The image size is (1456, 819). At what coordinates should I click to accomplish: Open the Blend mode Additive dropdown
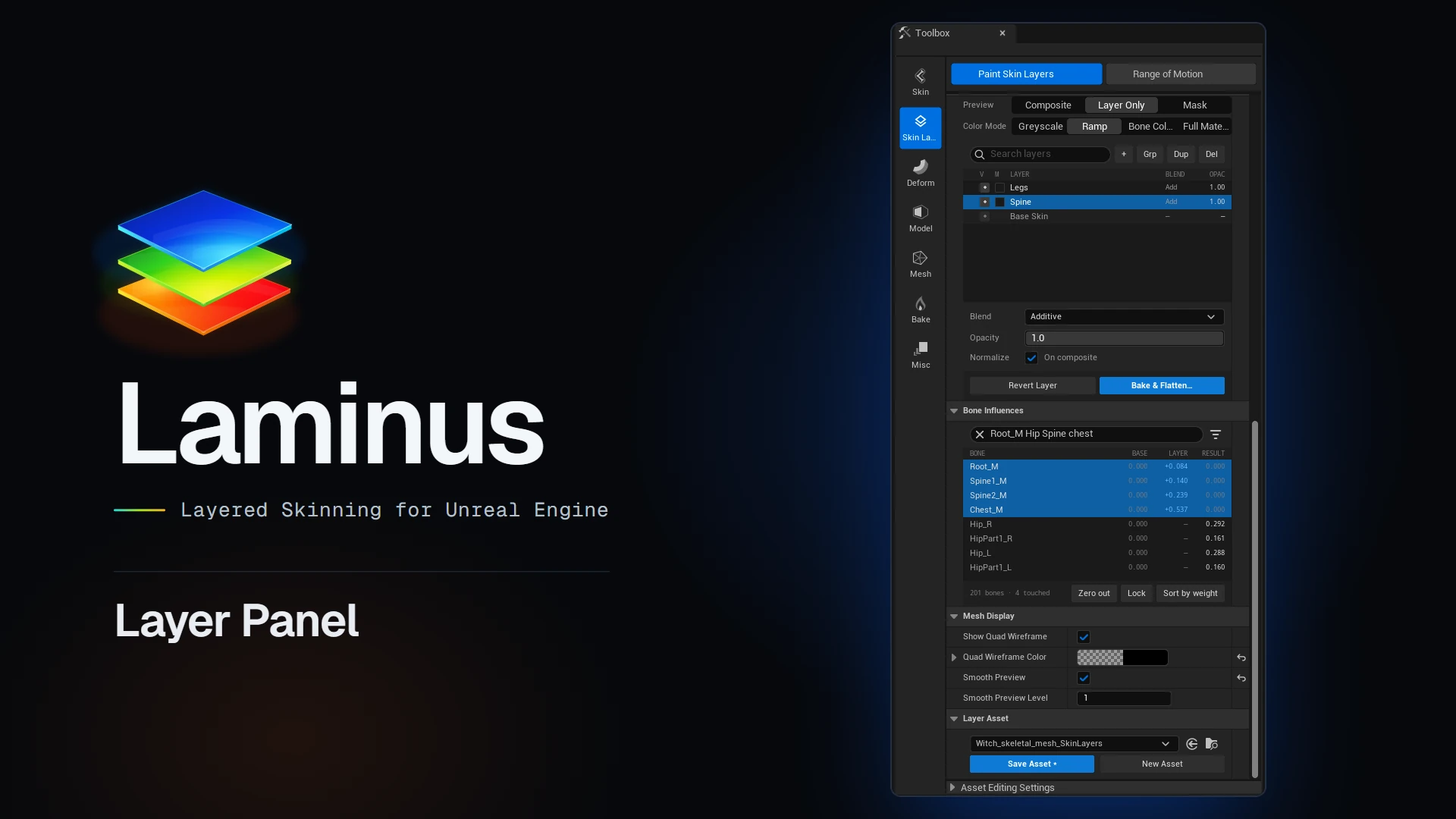tap(1124, 317)
